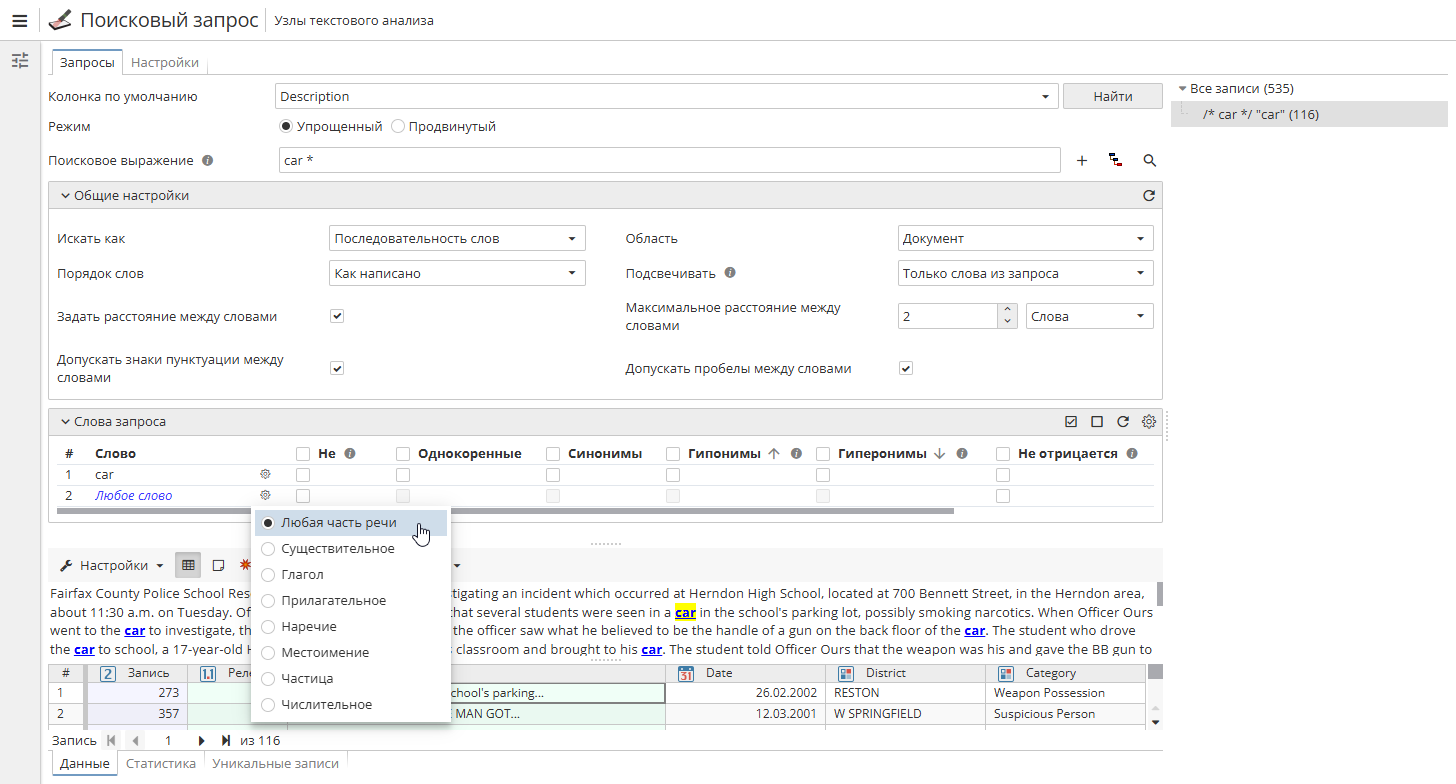
Task: Click the red tree-structure icon beside search expression
Action: [1115, 160]
